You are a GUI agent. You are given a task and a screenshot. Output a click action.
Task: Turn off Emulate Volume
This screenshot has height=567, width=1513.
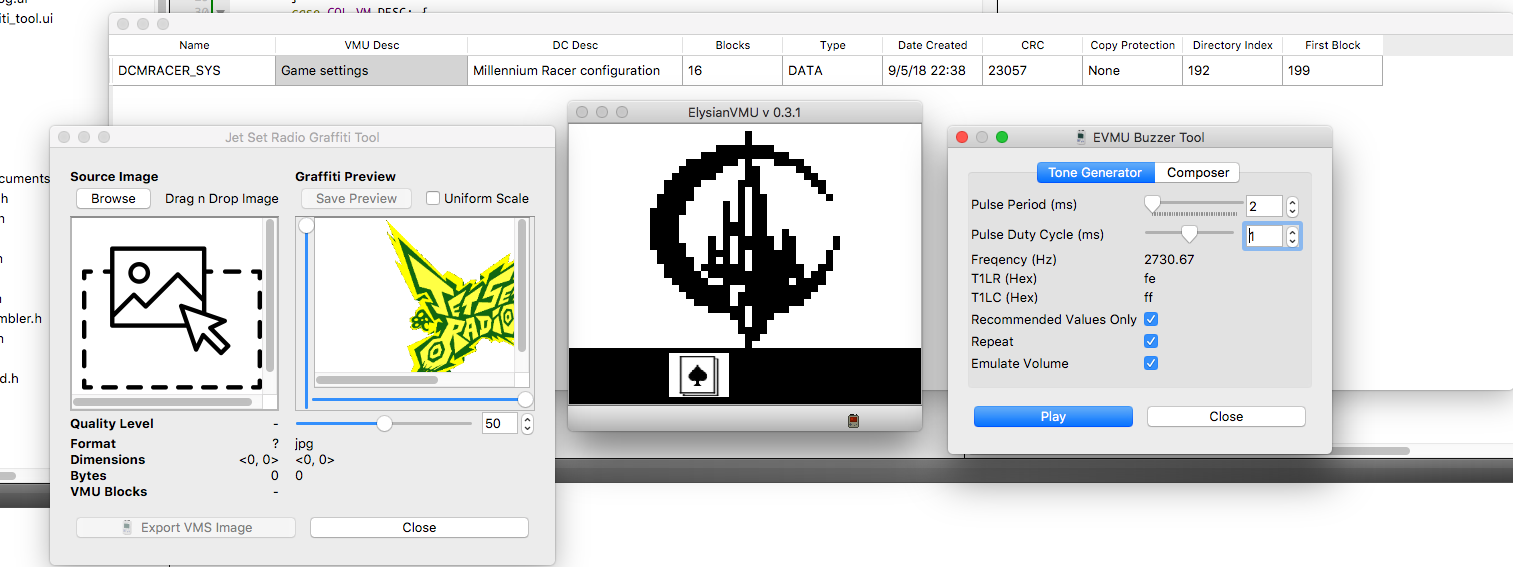(1151, 363)
